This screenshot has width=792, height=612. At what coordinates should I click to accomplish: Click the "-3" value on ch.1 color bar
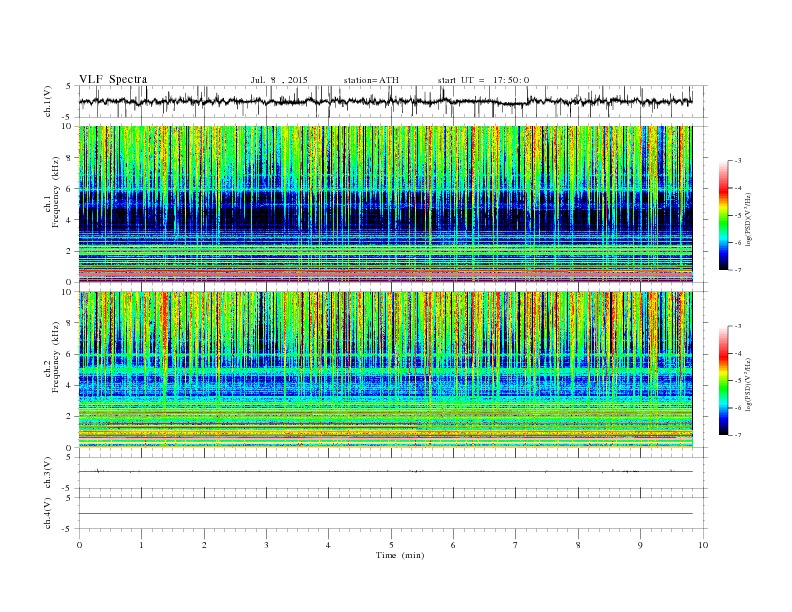737,161
